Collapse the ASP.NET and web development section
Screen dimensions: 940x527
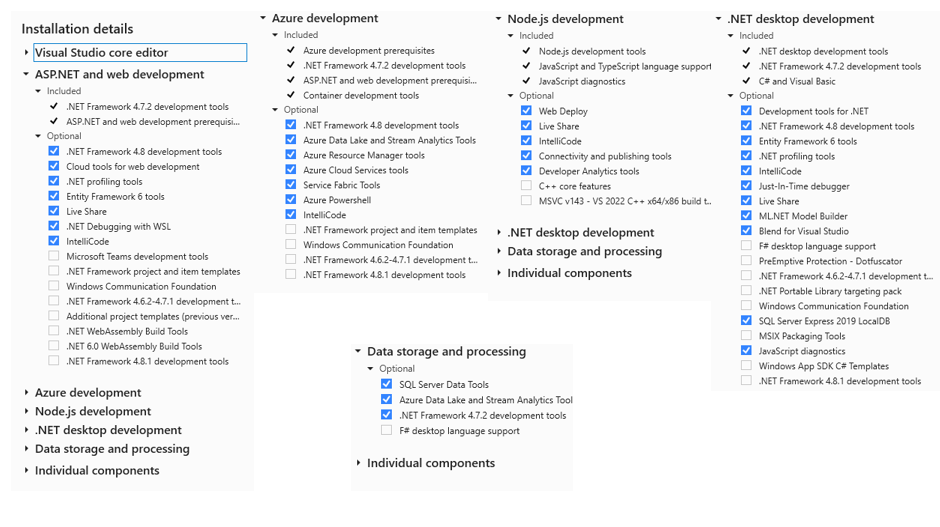tap(27, 74)
